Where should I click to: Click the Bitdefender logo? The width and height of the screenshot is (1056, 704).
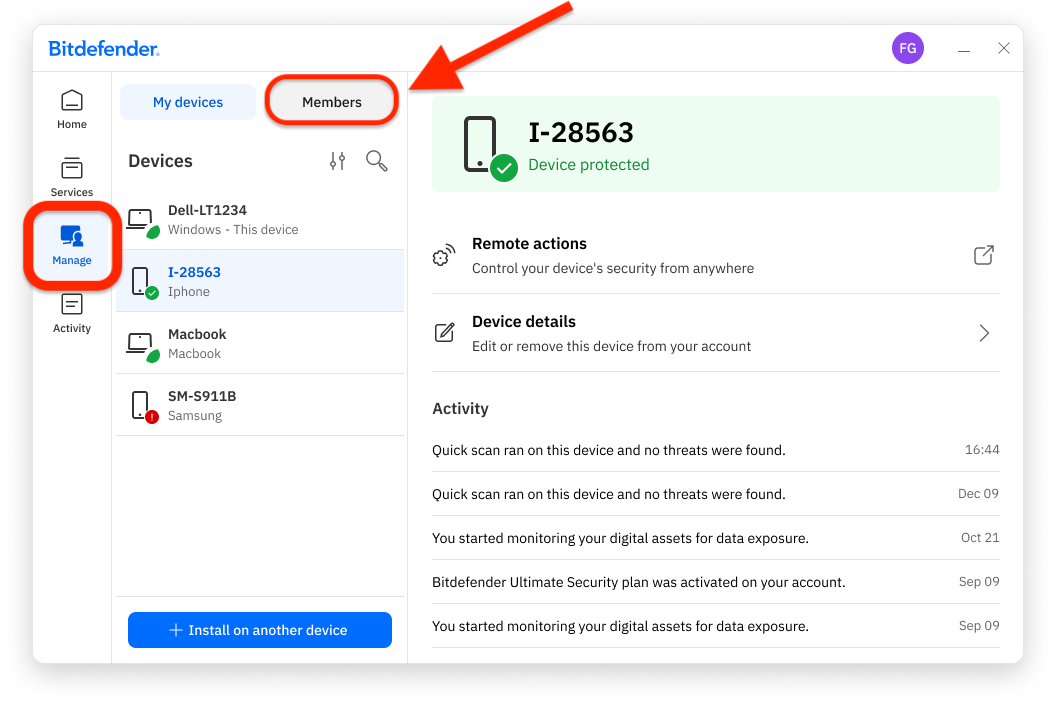point(104,49)
